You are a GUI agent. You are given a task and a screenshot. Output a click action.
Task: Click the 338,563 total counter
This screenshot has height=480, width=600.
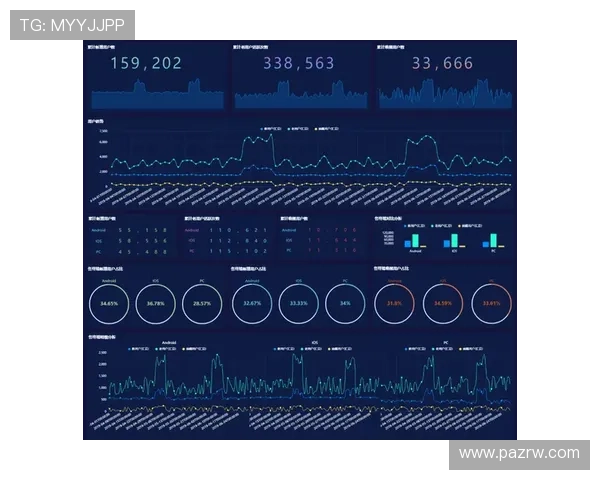pos(299,64)
